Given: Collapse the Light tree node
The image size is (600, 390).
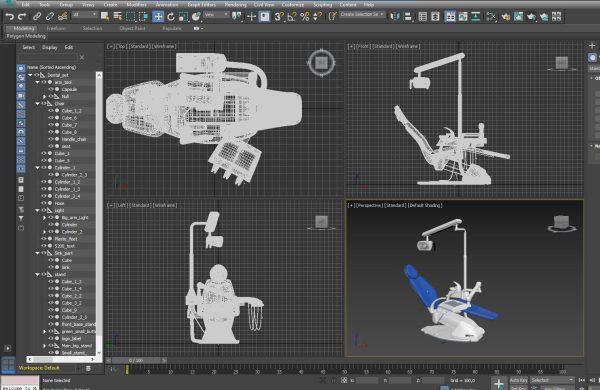Looking at the screenshot, I should pos(38,210).
